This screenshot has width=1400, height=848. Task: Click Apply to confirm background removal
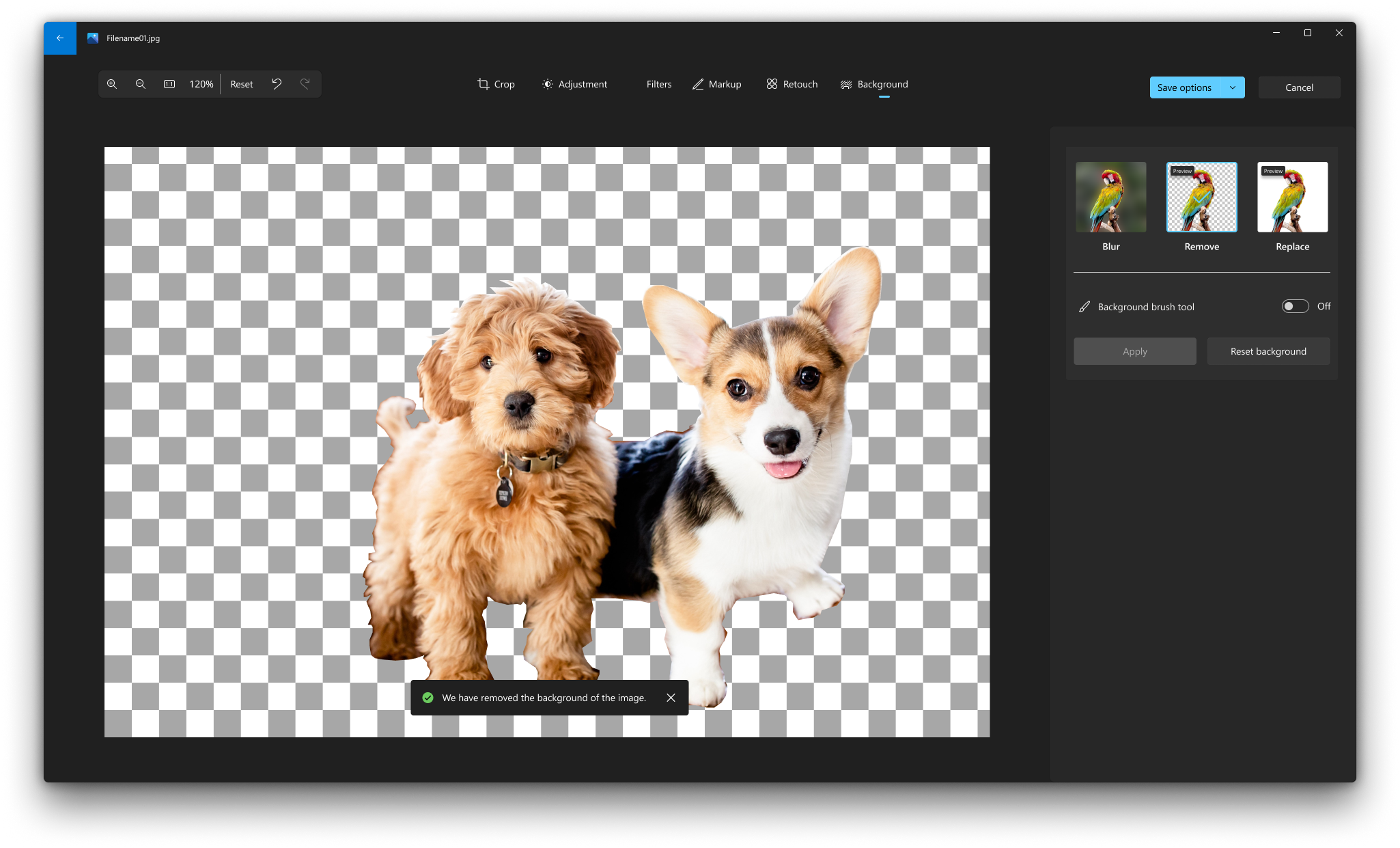1135,350
